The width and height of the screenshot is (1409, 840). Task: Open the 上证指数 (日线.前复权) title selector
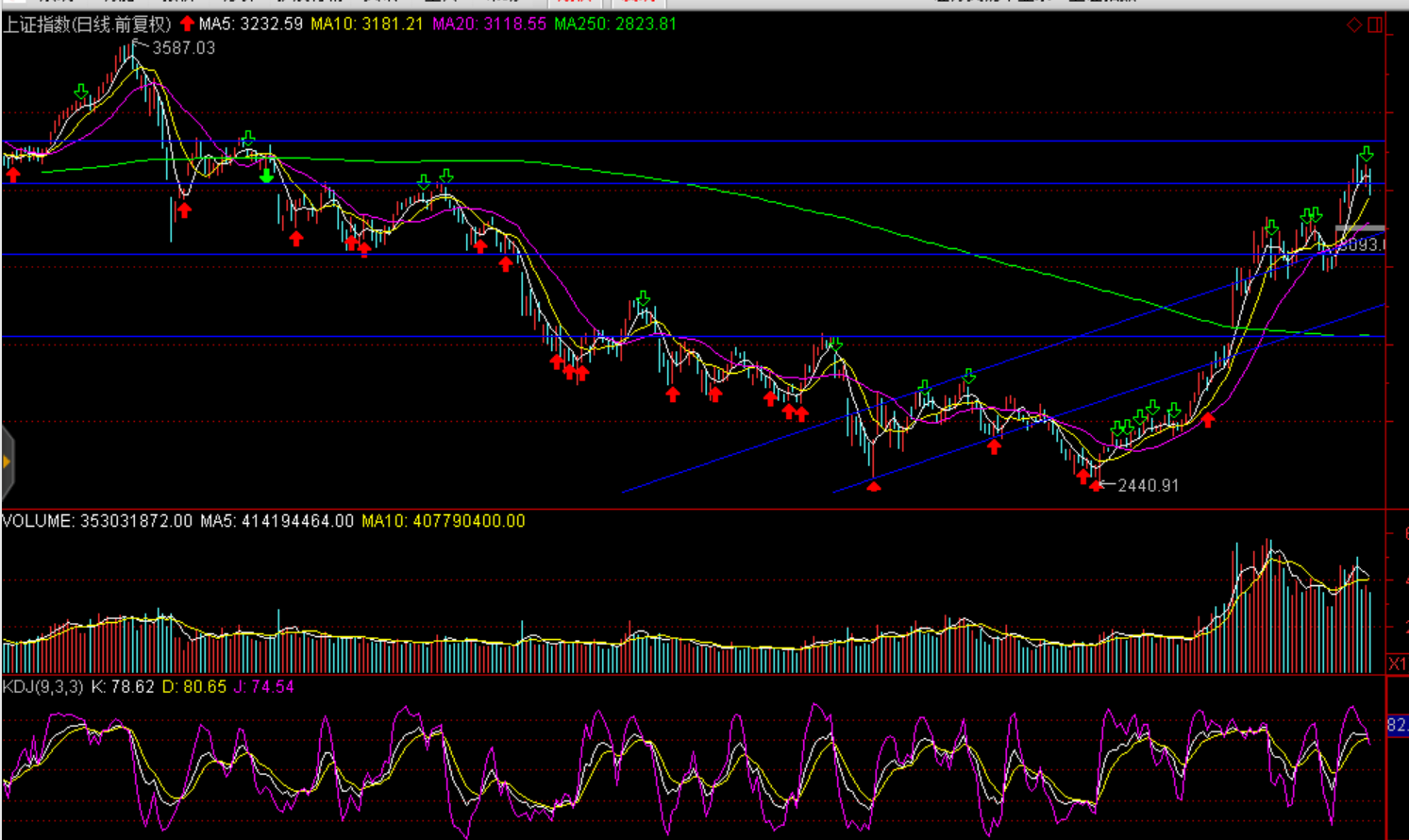87,24
